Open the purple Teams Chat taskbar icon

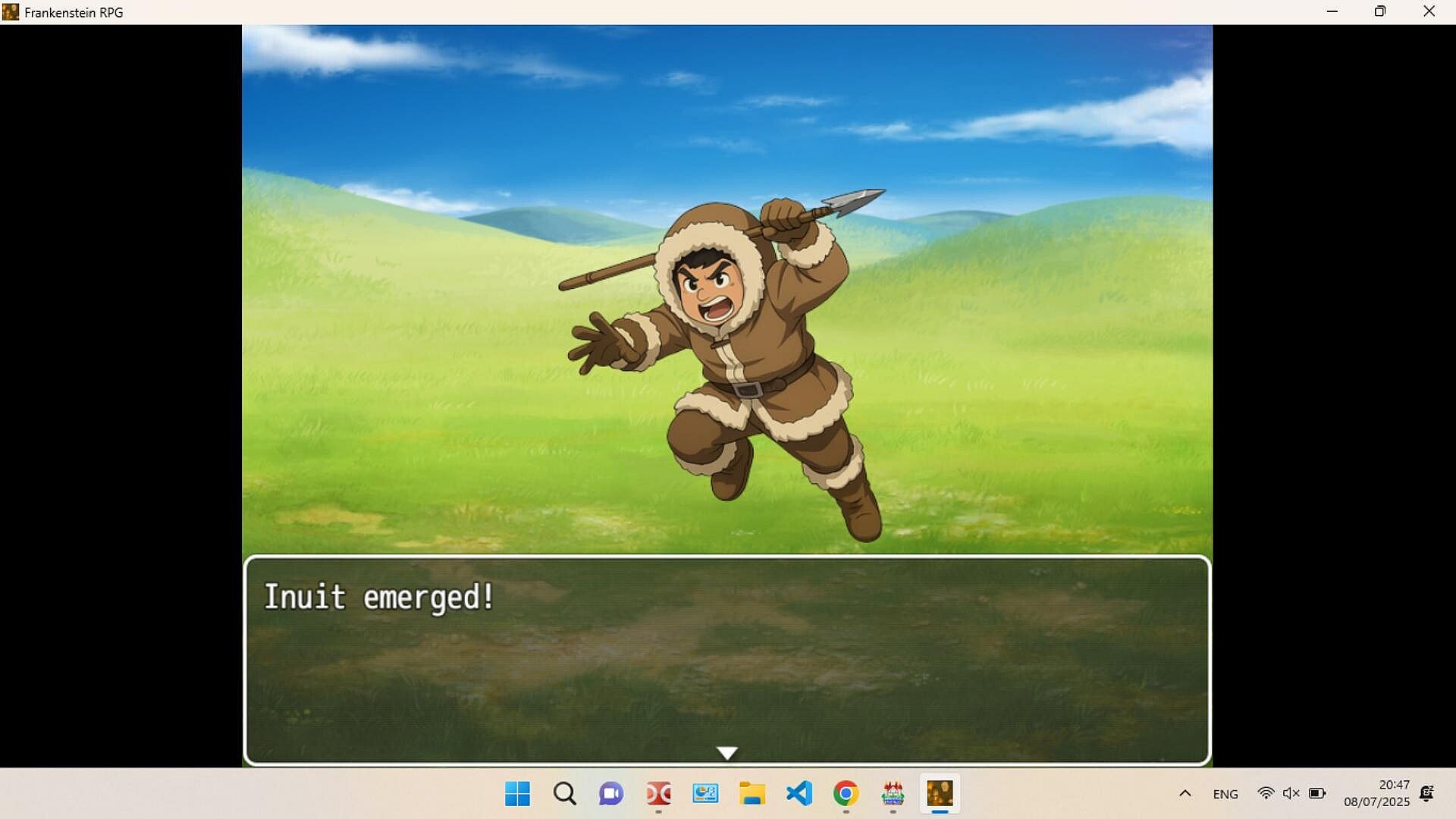pos(611,794)
